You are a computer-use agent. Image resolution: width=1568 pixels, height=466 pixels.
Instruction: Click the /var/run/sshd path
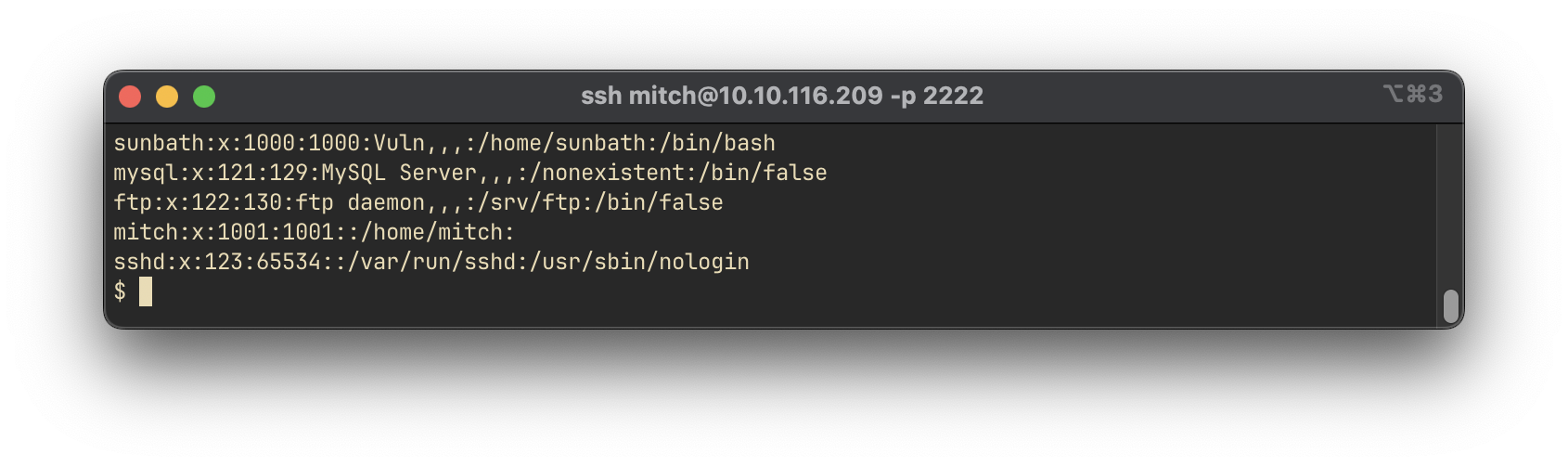click(431, 262)
